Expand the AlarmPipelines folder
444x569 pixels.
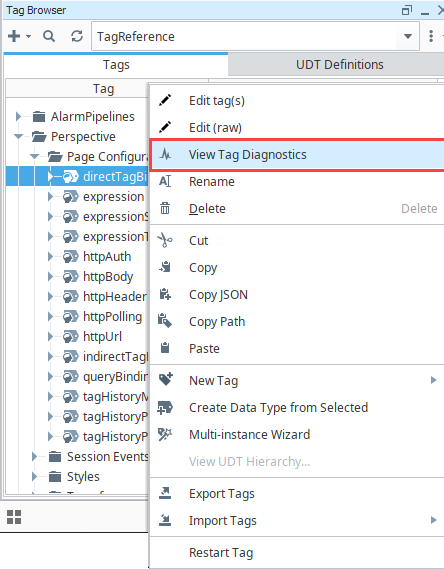click(18, 116)
